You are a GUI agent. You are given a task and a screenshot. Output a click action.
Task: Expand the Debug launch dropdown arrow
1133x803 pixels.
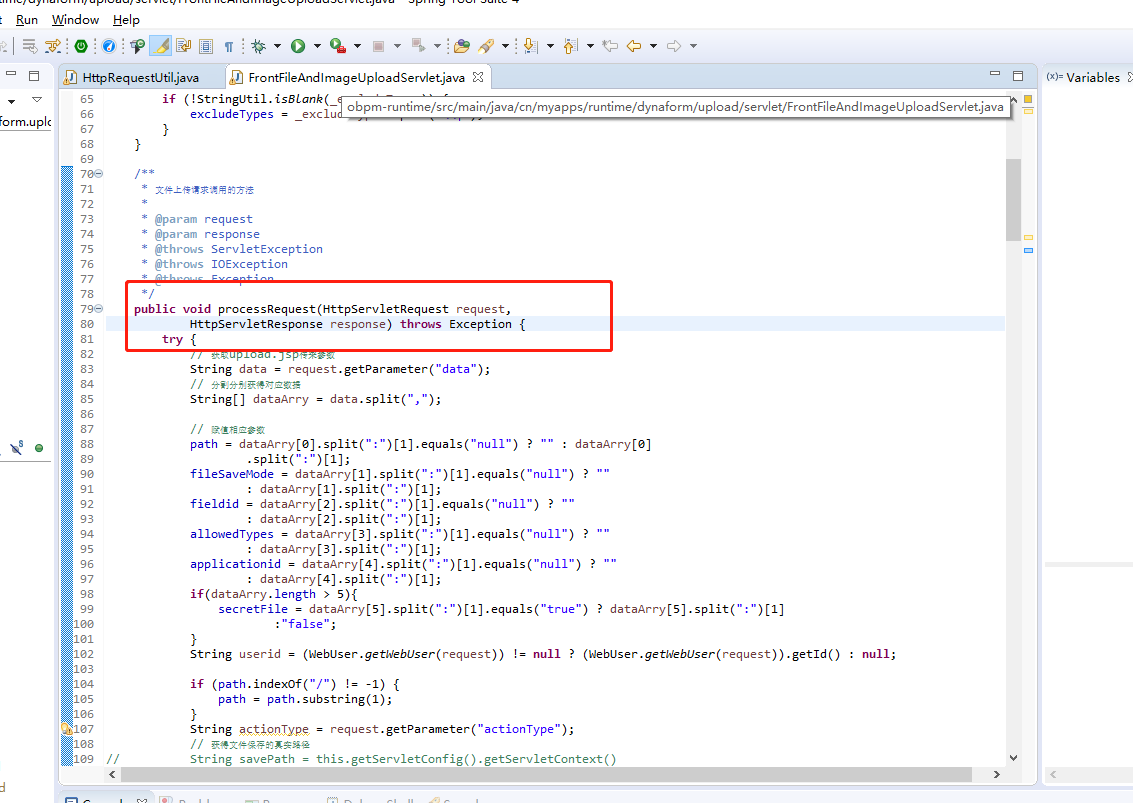[277, 46]
